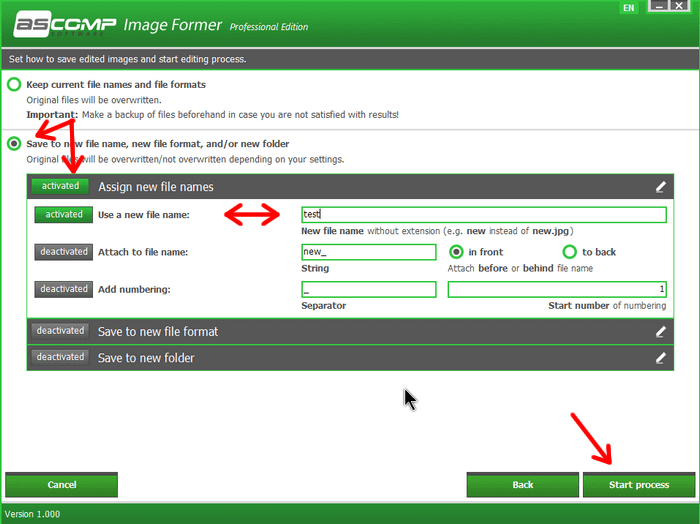Click the Separator input field
Viewport: 700px width, 524px height.
[369, 289]
